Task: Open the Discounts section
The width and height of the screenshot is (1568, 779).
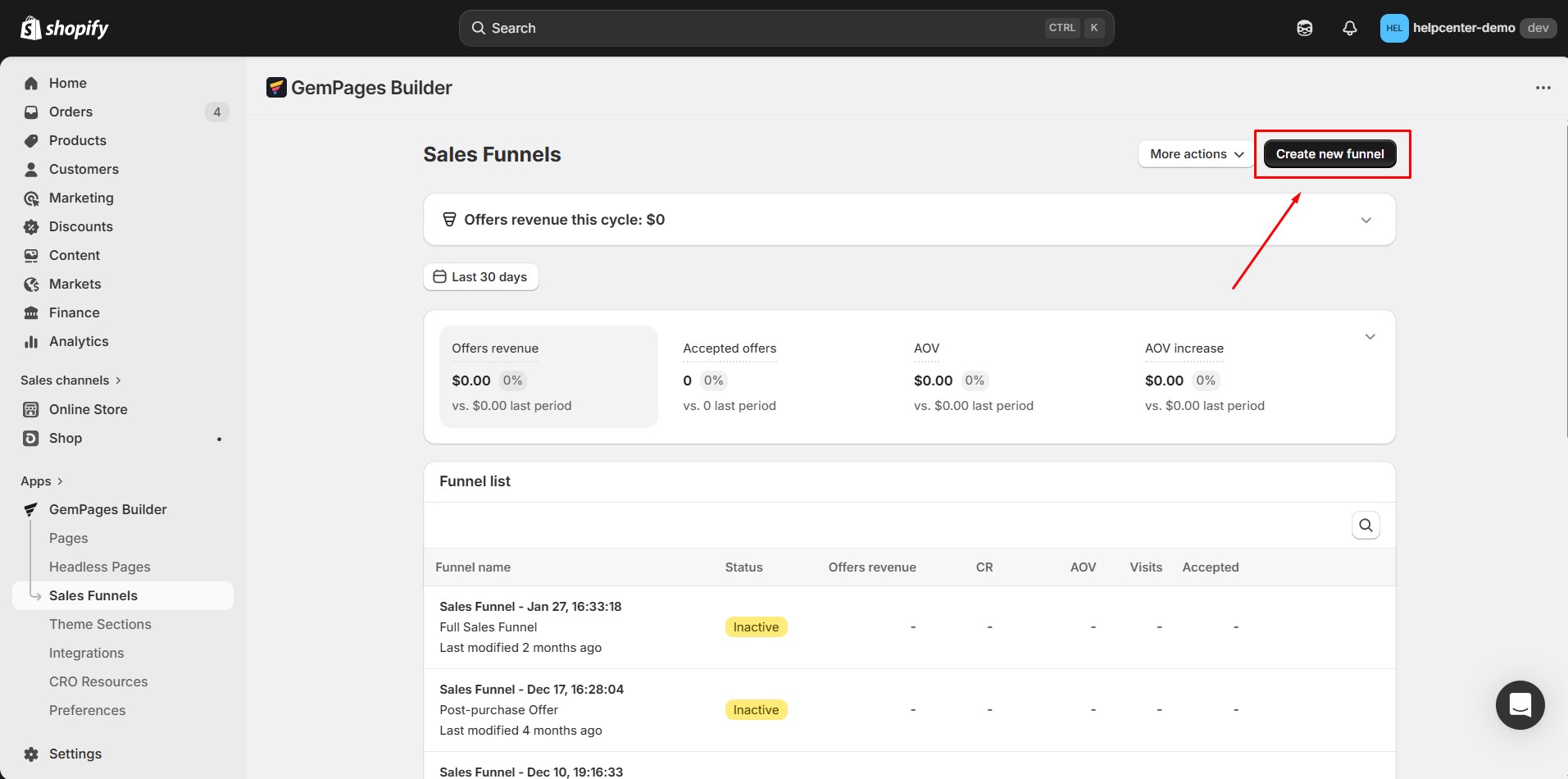Action: point(80,226)
